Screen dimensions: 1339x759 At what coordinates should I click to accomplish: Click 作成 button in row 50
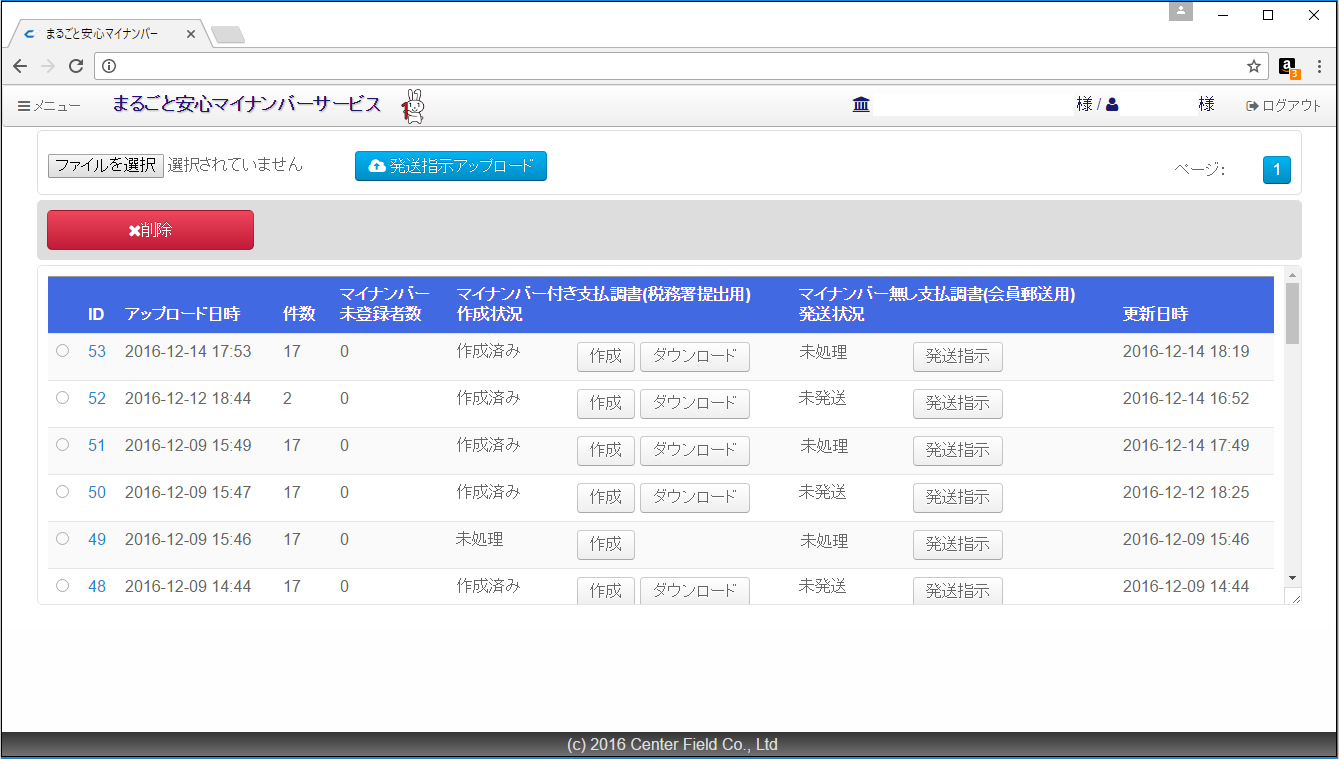tap(606, 498)
